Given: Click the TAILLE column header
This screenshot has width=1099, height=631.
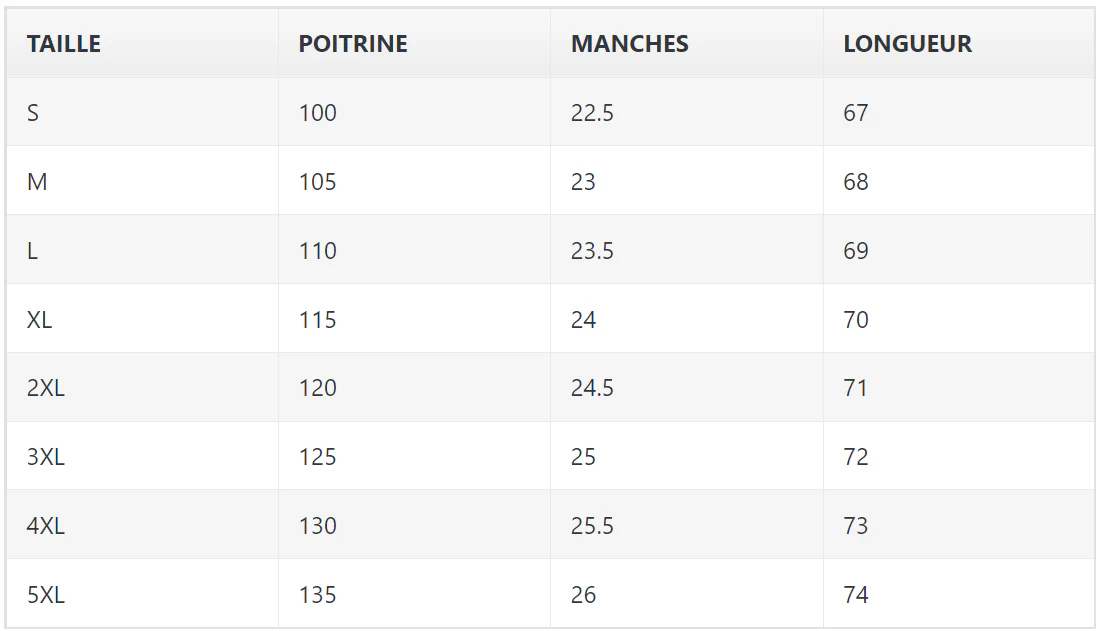Looking at the screenshot, I should coord(64,43).
